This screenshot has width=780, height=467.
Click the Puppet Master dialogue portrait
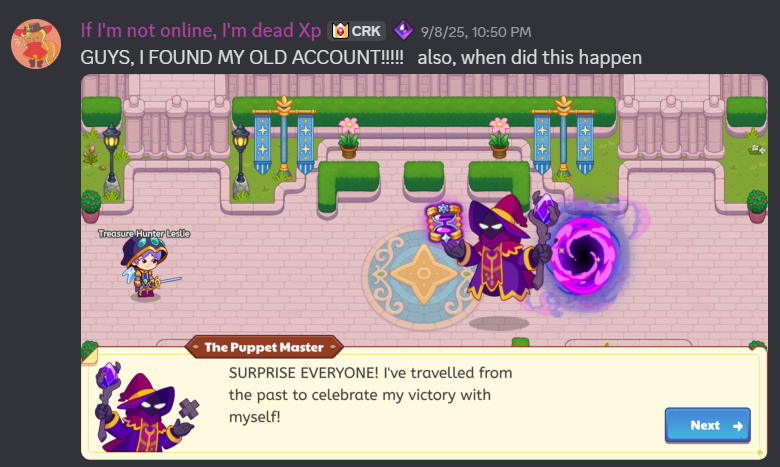[x=146, y=407]
